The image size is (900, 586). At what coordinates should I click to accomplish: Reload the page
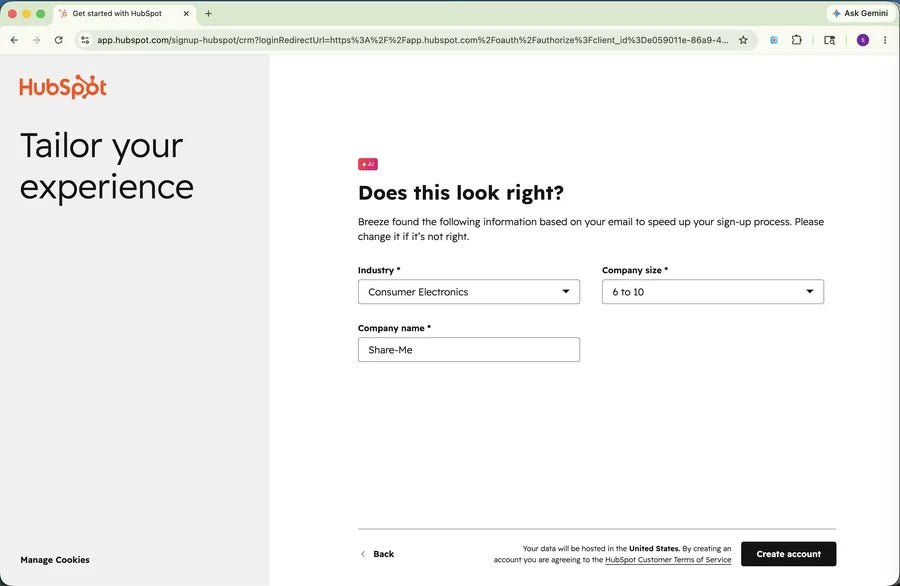pyautogui.click(x=59, y=40)
